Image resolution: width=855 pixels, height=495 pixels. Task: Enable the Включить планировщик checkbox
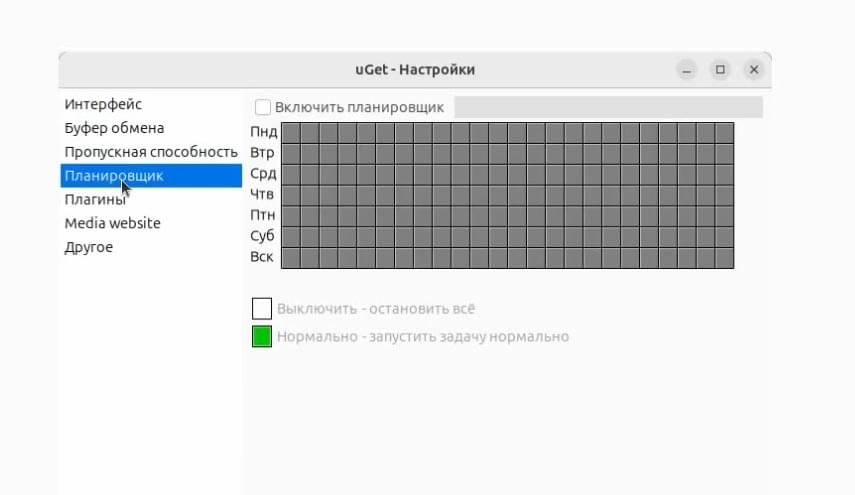(x=263, y=107)
